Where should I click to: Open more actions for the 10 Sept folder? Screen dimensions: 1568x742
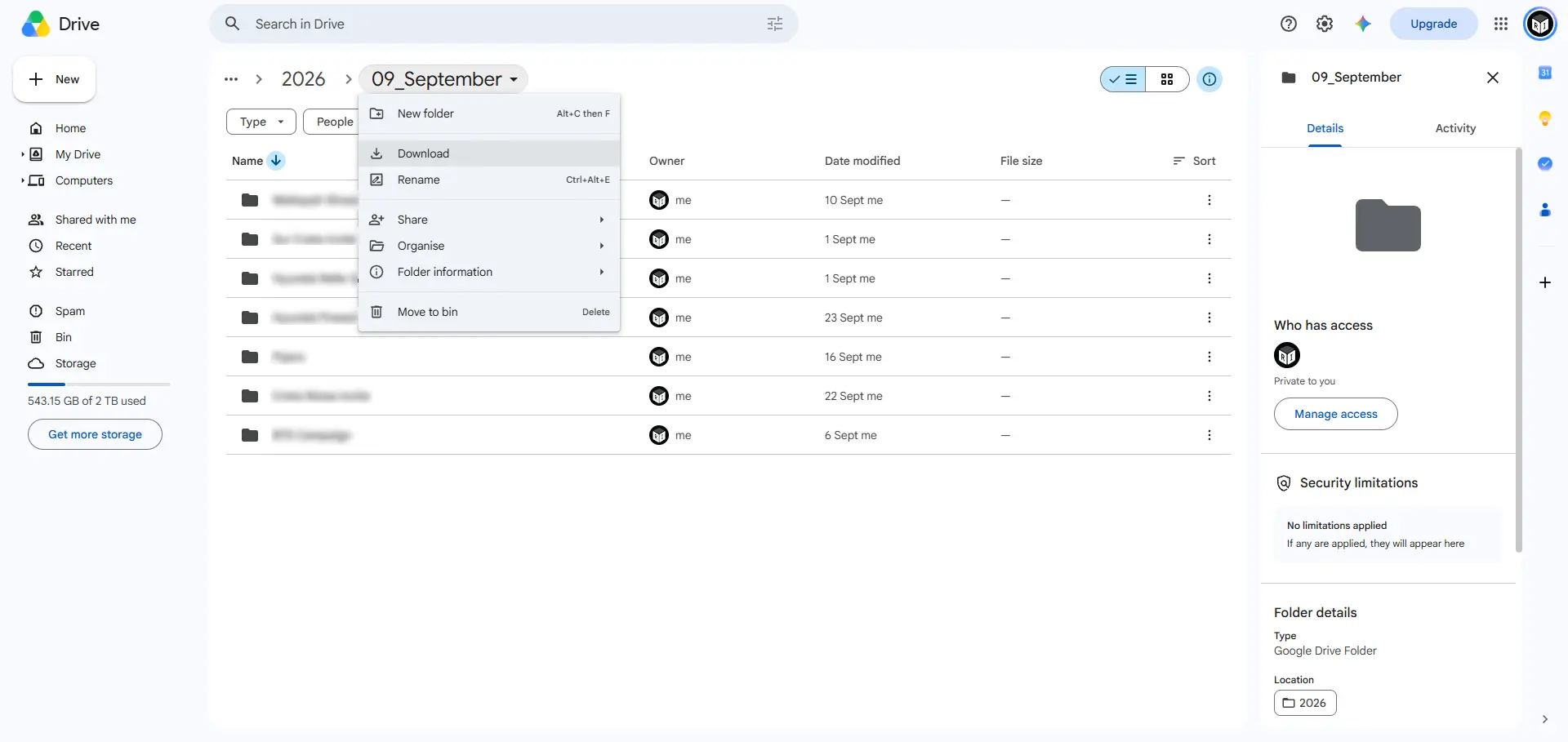(1209, 200)
